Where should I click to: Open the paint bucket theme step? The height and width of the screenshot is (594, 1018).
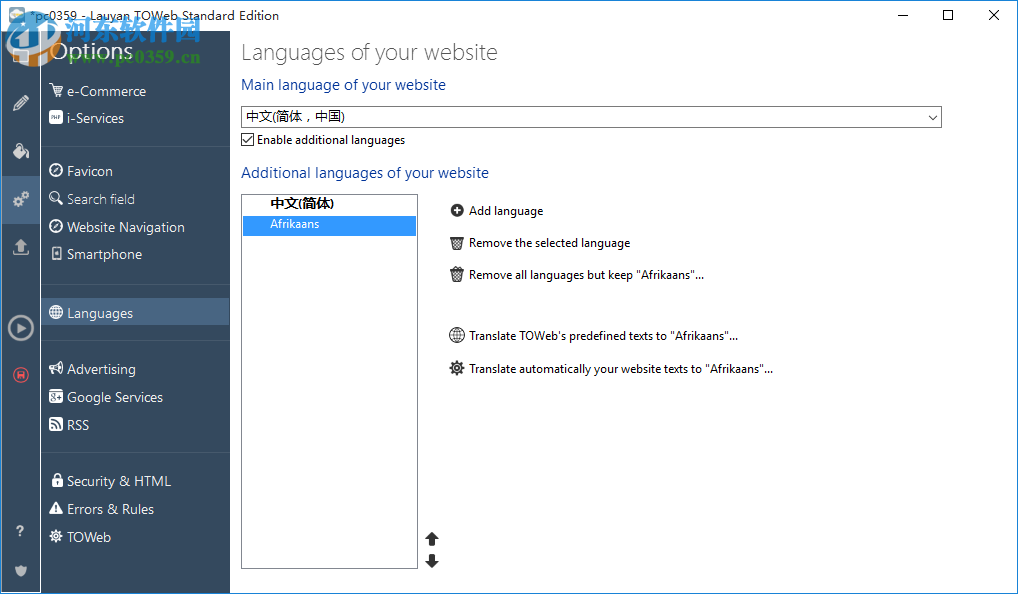(20, 151)
